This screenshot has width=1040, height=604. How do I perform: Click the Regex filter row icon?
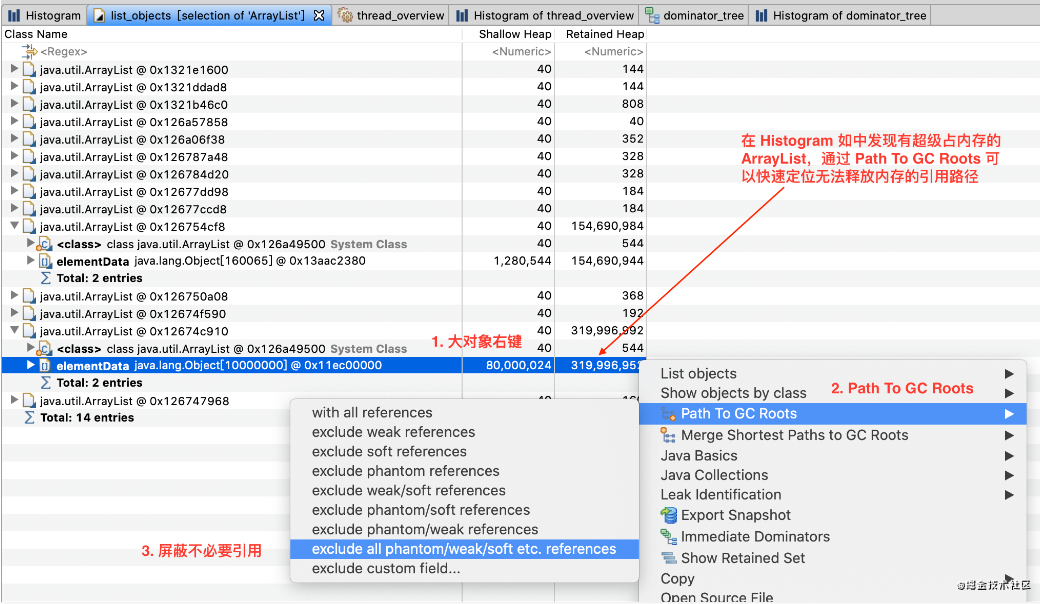pyautogui.click(x=29, y=51)
